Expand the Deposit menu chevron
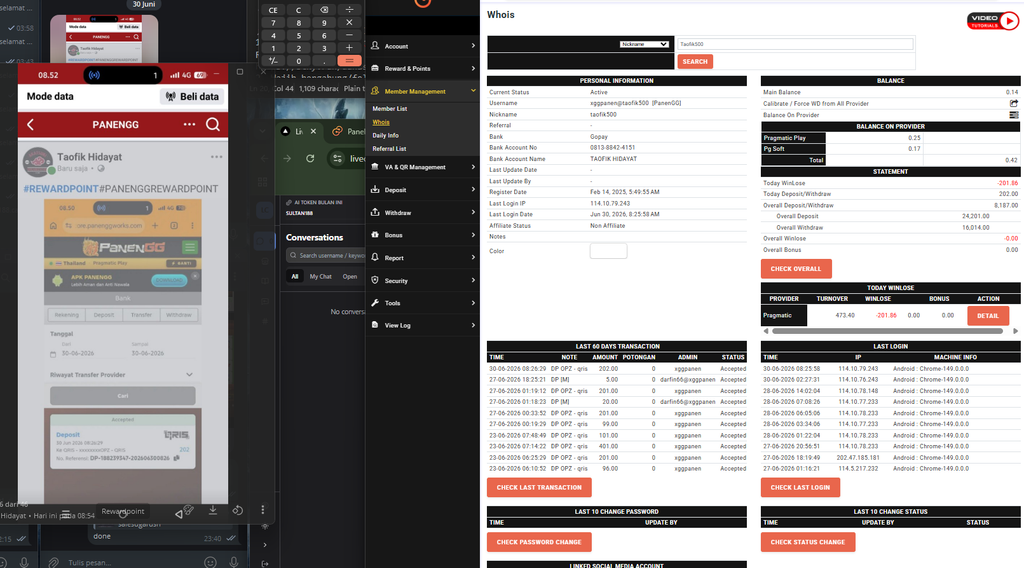 coord(473,189)
